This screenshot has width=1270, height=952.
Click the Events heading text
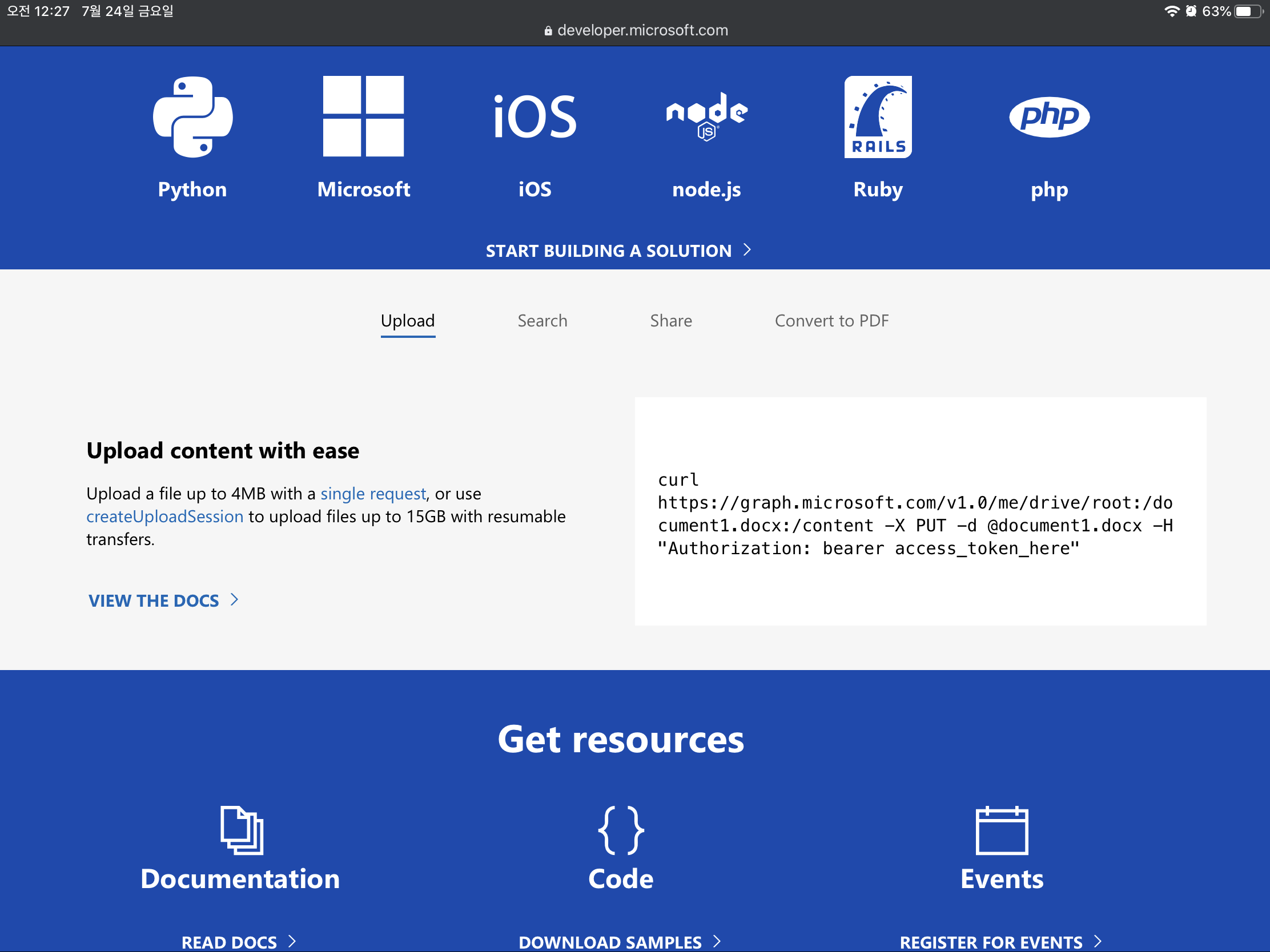[1002, 879]
